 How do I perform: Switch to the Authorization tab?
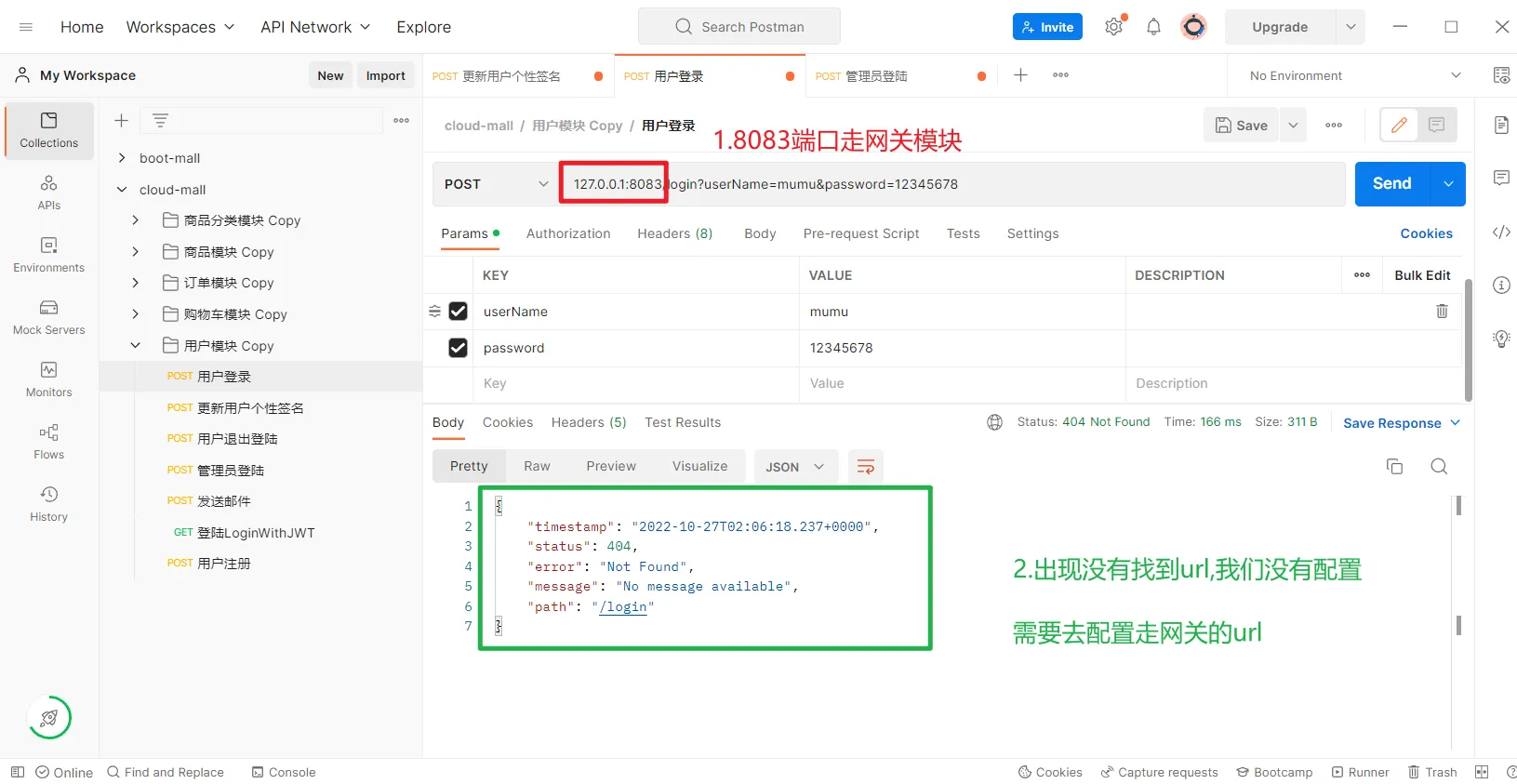pyautogui.click(x=568, y=233)
